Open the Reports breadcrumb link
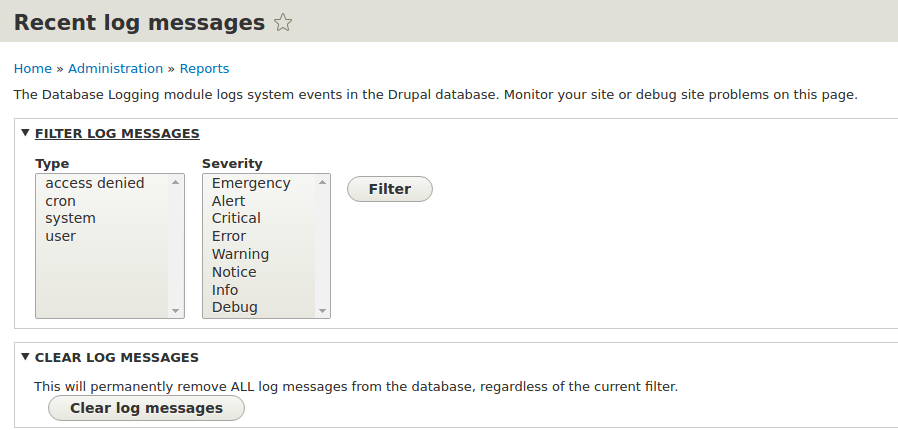The height and width of the screenshot is (430, 898). [x=204, y=69]
